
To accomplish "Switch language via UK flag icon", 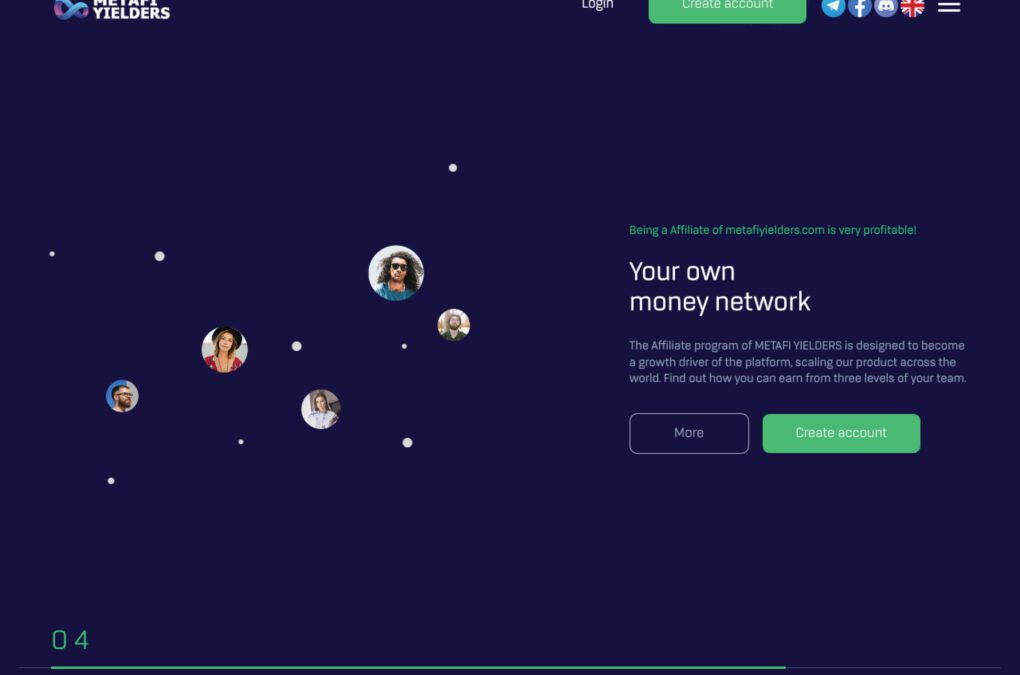I will pyautogui.click(x=912, y=7).
